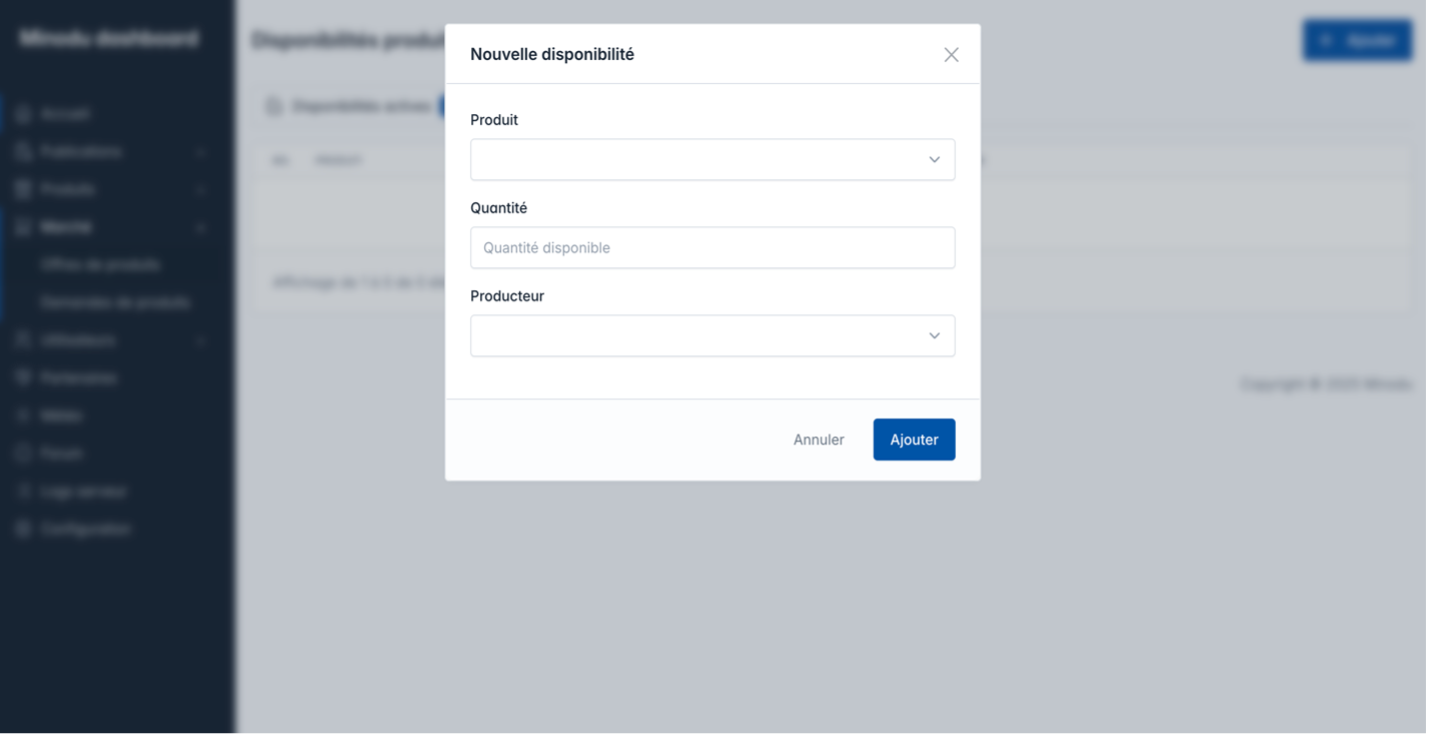Open Demandes de produits submenu item

point(115,303)
